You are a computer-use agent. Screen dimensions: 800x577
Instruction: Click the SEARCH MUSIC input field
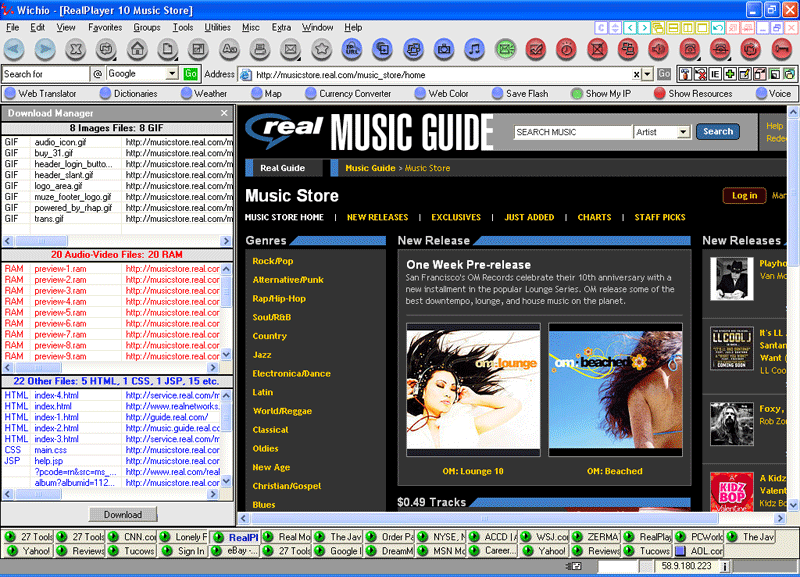pyautogui.click(x=573, y=132)
